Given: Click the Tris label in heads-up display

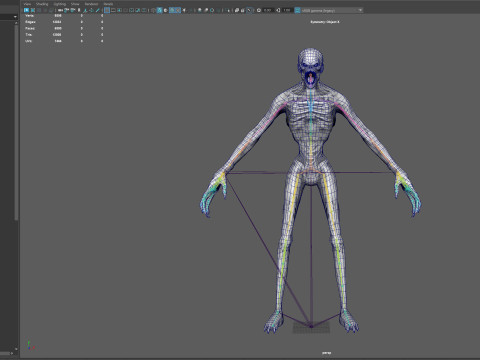Looking at the screenshot, I should (x=29, y=35).
